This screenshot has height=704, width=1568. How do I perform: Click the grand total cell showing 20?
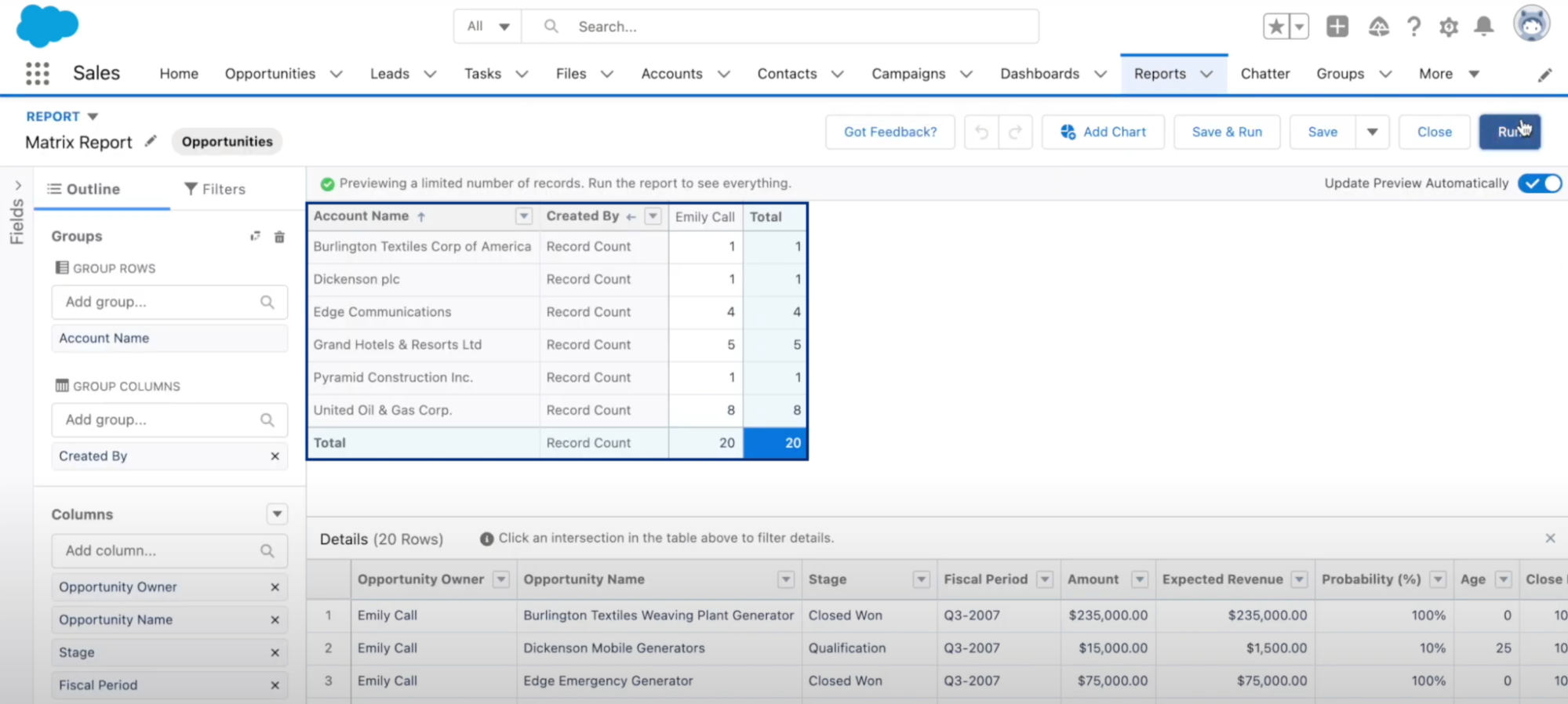(774, 443)
